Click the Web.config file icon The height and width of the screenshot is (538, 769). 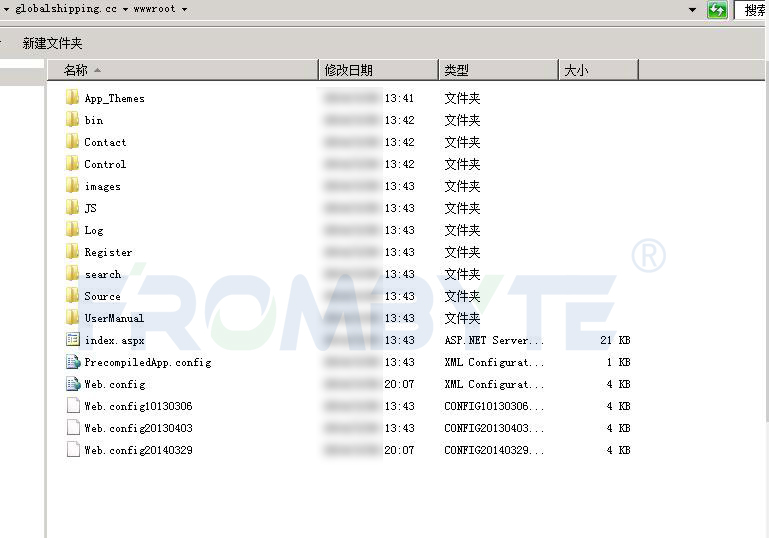coord(73,384)
